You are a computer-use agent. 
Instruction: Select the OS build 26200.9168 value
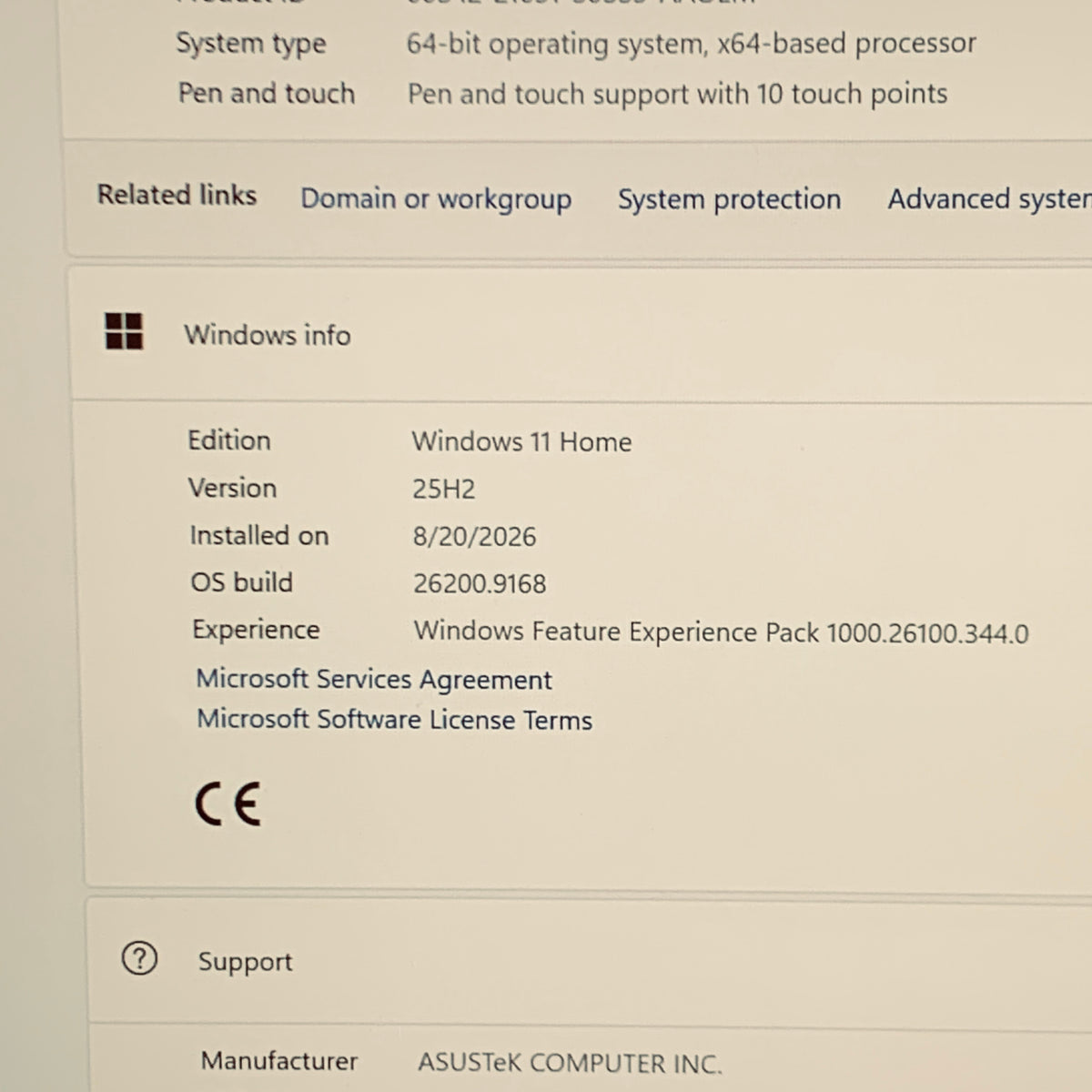coord(480,583)
